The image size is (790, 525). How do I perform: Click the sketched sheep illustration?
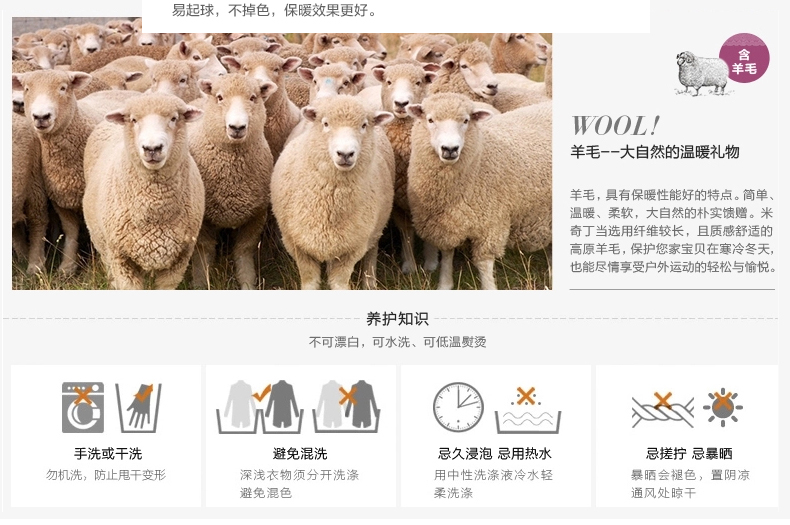point(700,73)
